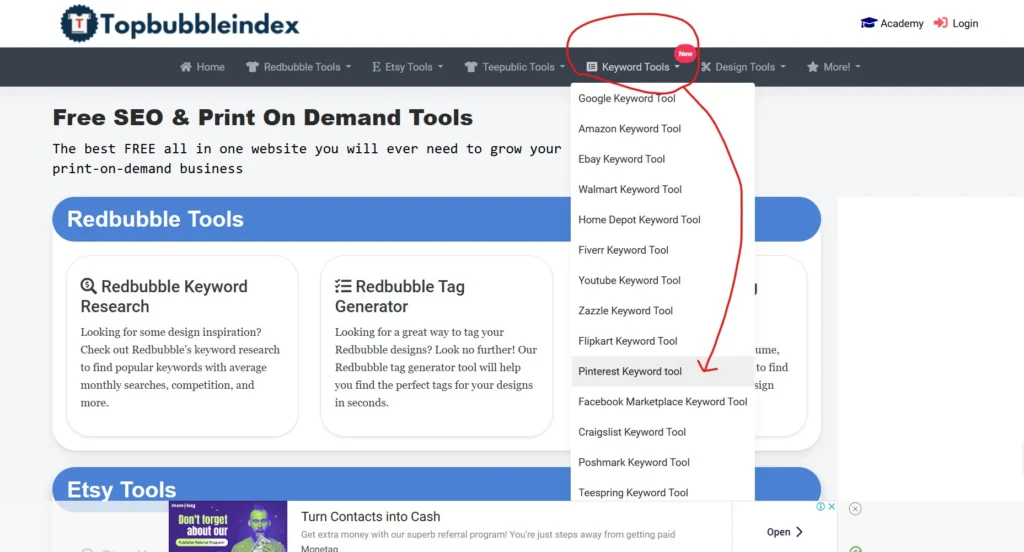Click the Redbubble Keyword Research magnifier icon

pyautogui.click(x=88, y=286)
